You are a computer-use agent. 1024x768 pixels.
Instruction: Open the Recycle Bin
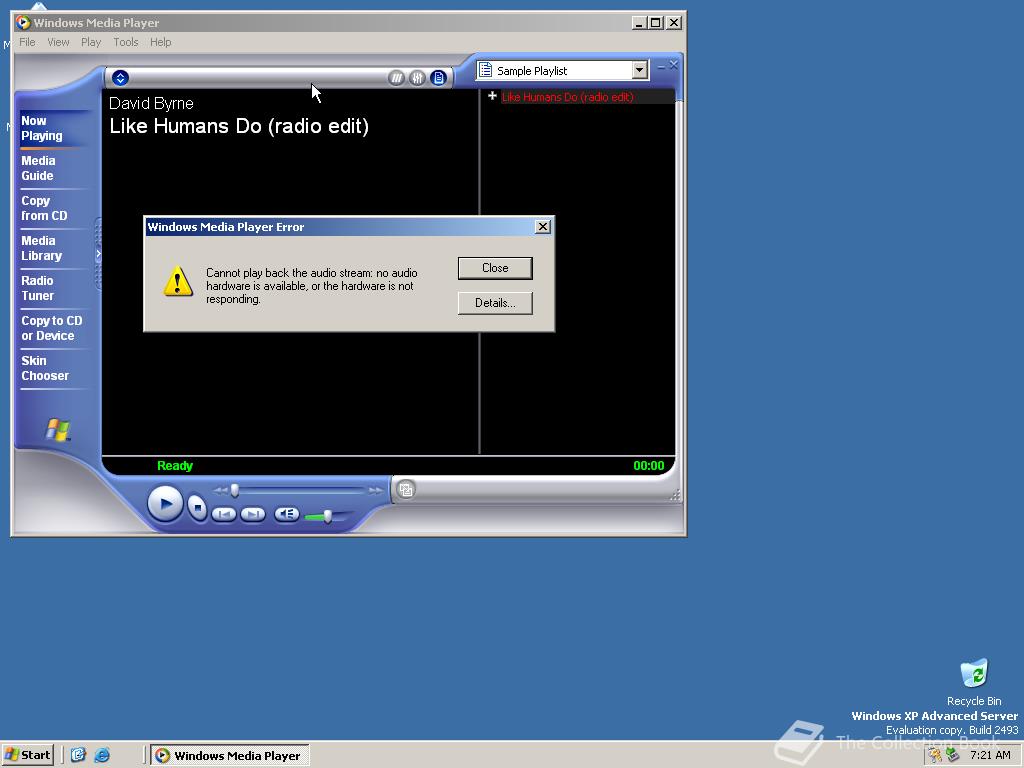click(x=974, y=682)
